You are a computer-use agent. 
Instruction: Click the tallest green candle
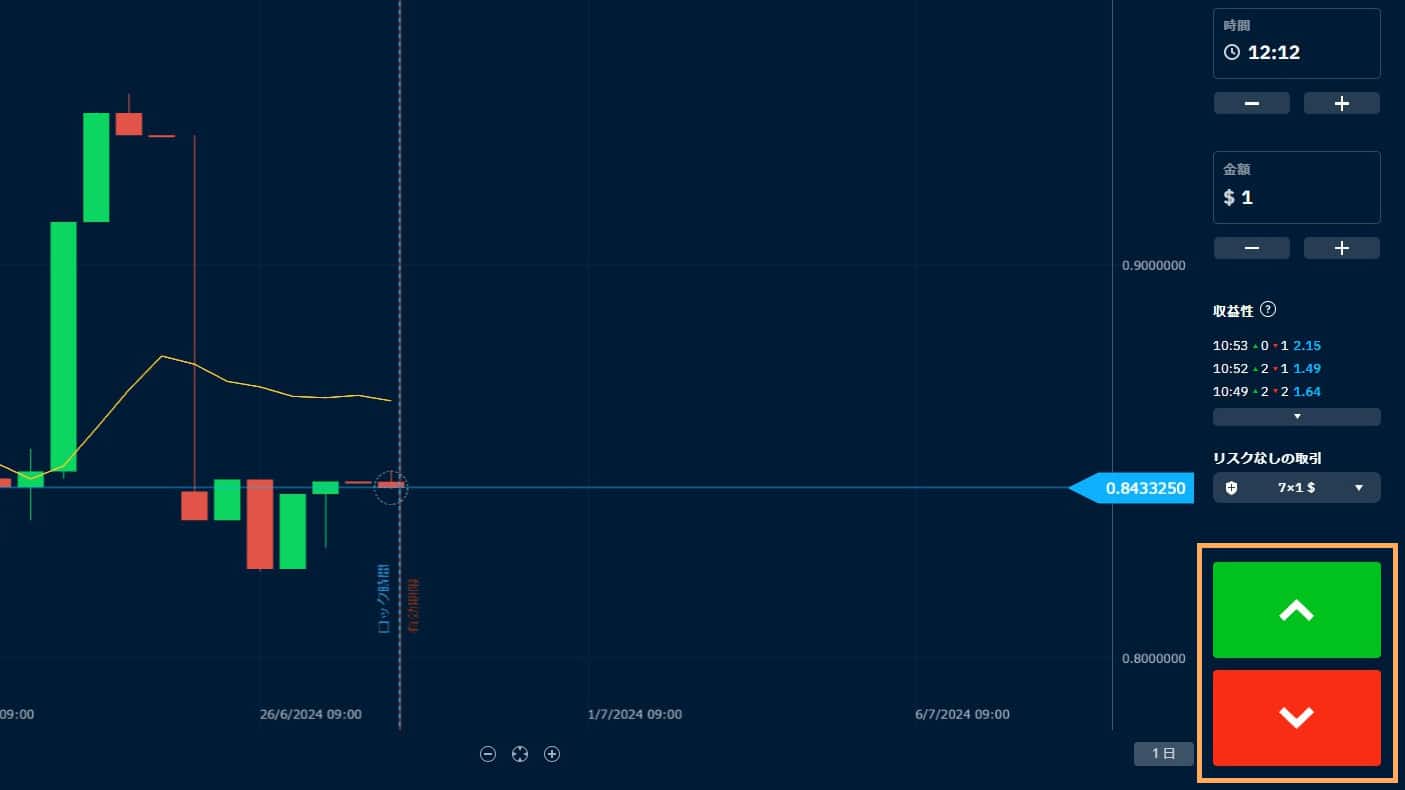64,346
